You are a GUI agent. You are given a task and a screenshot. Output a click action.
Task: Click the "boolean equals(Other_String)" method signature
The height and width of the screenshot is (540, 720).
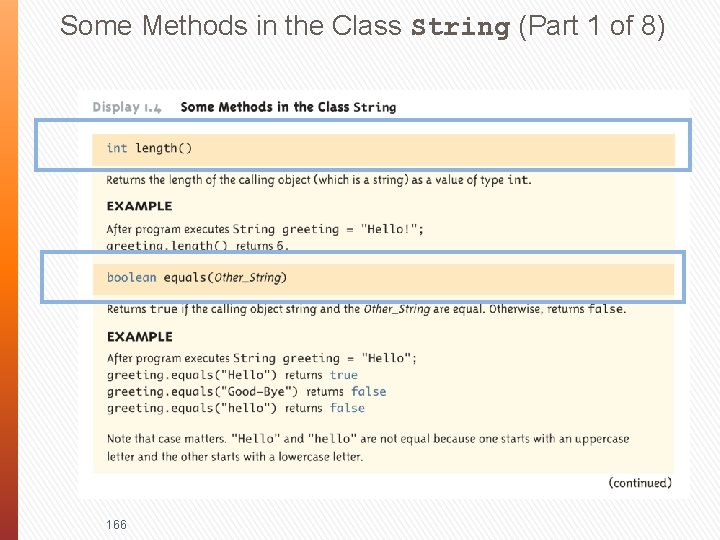pos(196,277)
